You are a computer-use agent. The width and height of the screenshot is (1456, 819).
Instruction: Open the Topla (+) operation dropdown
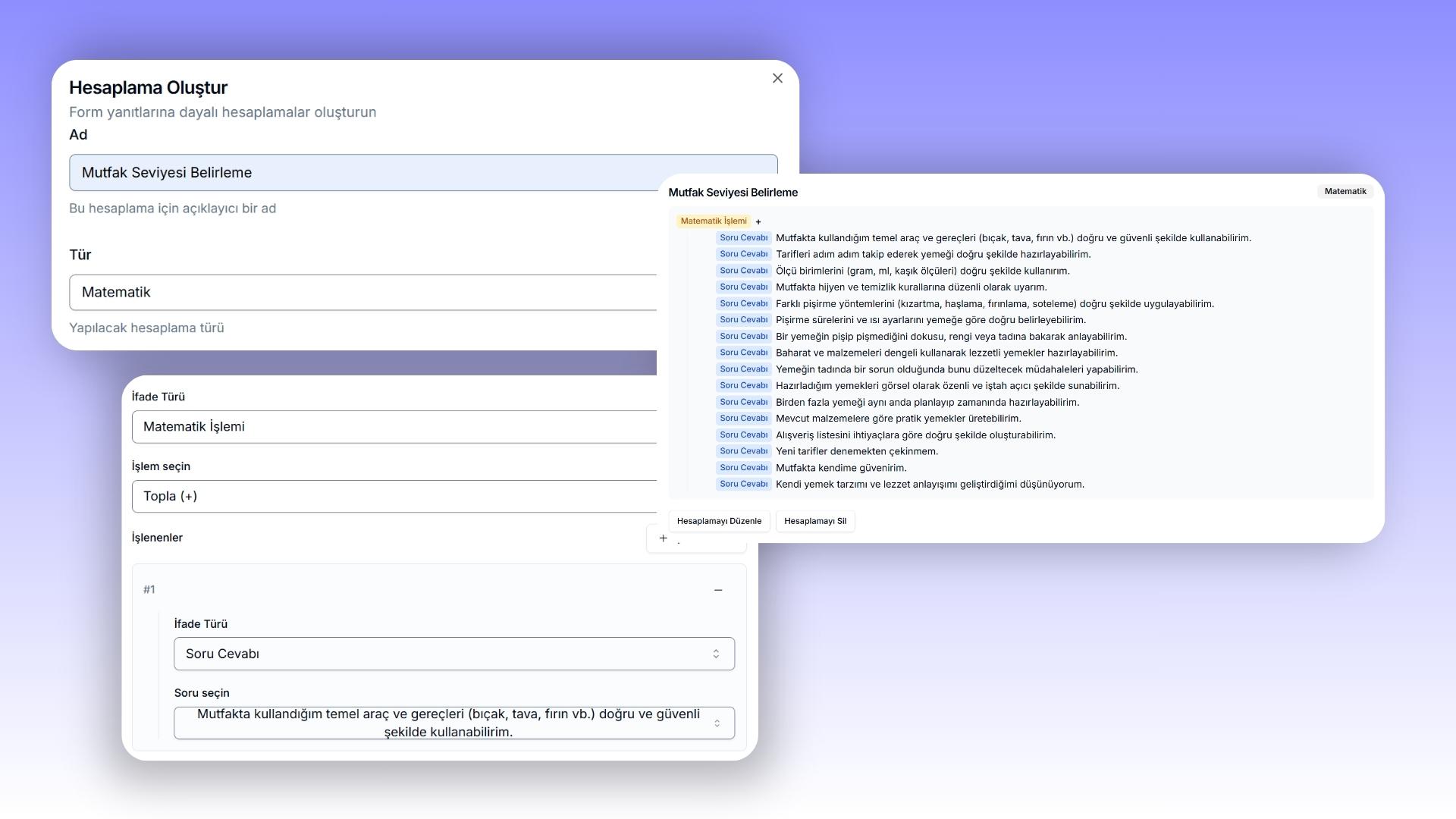394,497
